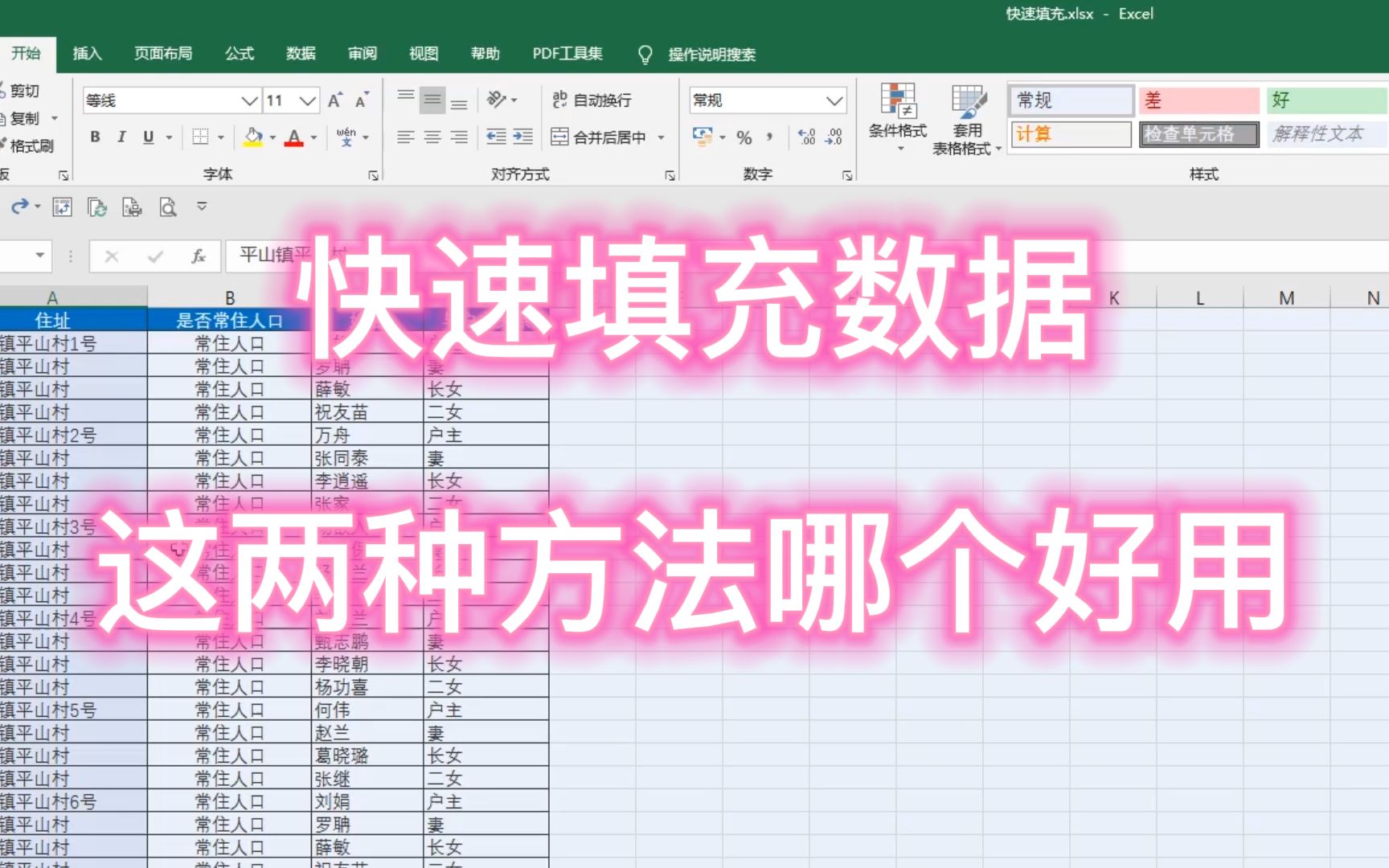
Task: Open conditional formatting (条件格式)
Action: click(897, 117)
